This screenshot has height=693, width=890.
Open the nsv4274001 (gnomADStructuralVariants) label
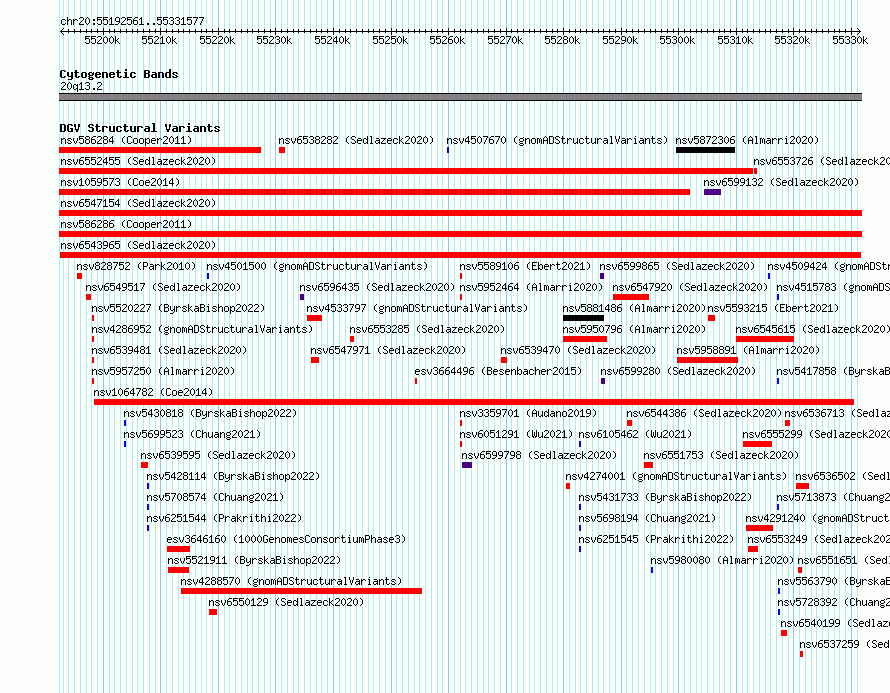click(676, 476)
